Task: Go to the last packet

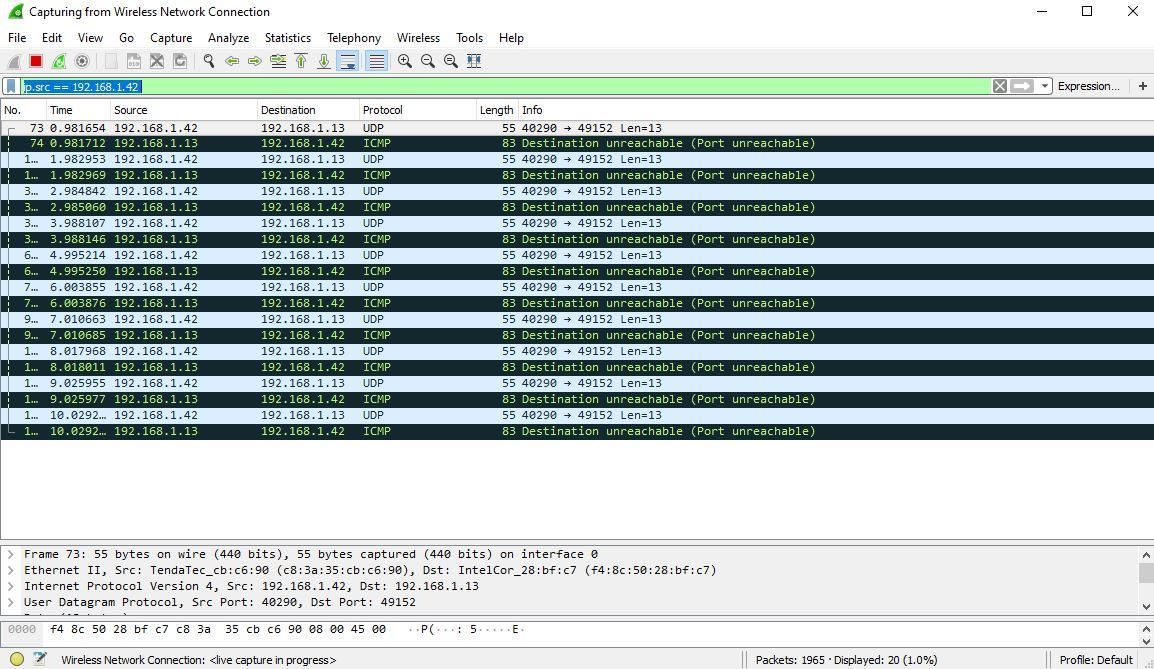Action: click(323, 61)
